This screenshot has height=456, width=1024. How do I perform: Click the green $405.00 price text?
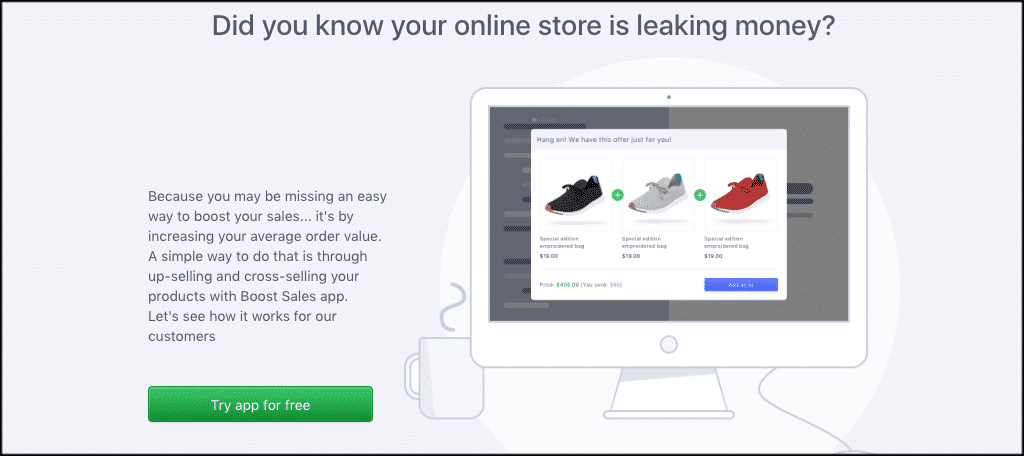pos(568,285)
